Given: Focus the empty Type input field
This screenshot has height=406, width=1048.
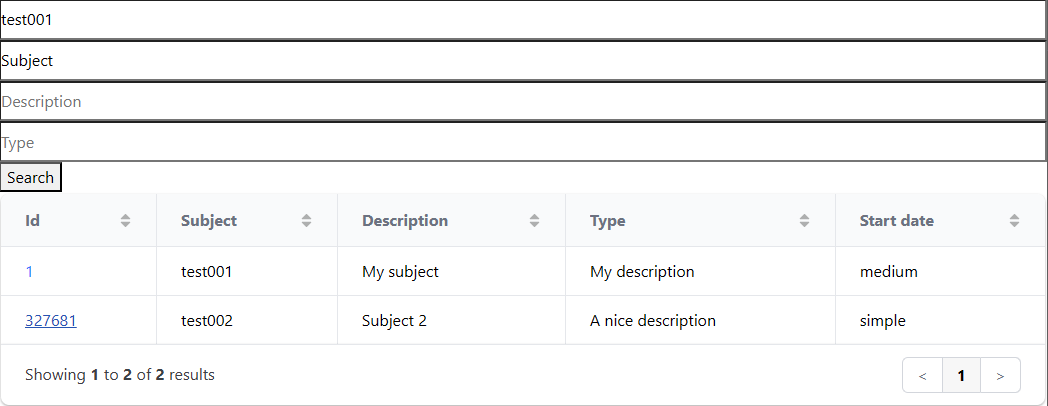Looking at the screenshot, I should coord(523,143).
